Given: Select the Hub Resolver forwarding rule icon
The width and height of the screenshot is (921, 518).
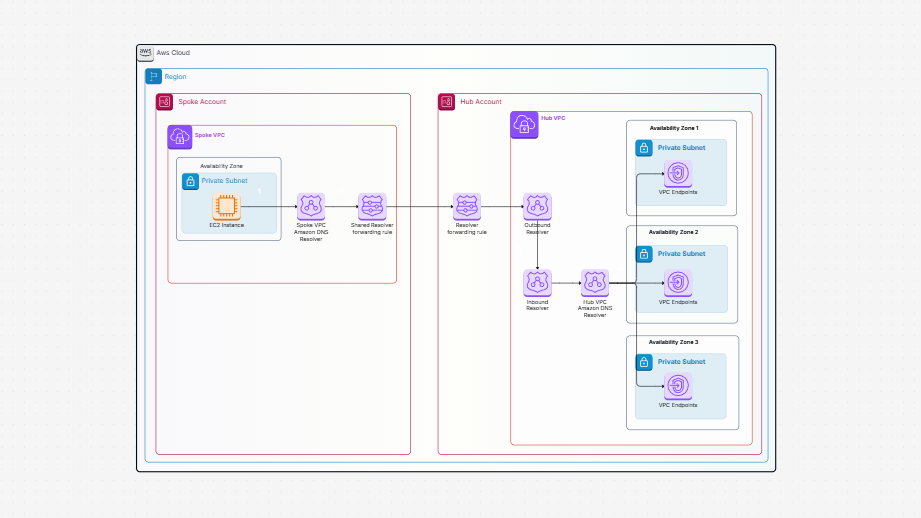Looking at the screenshot, I should click(x=467, y=206).
